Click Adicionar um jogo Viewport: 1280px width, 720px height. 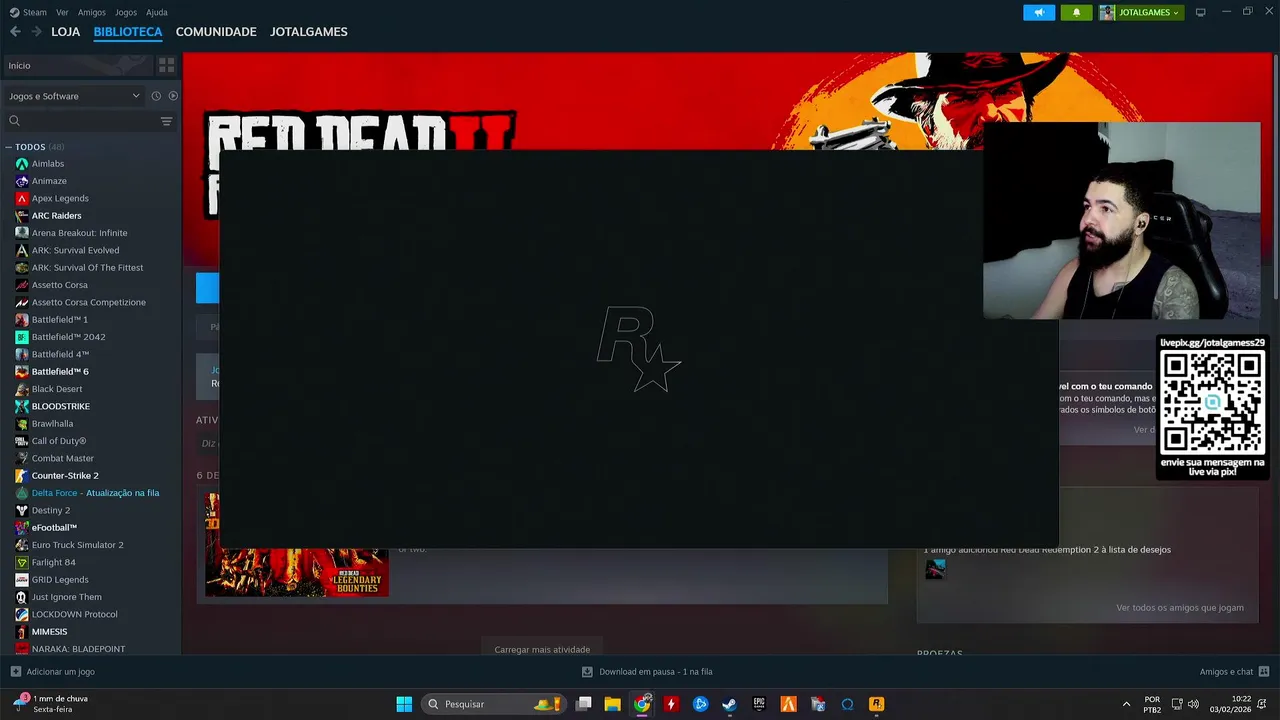(x=52, y=672)
